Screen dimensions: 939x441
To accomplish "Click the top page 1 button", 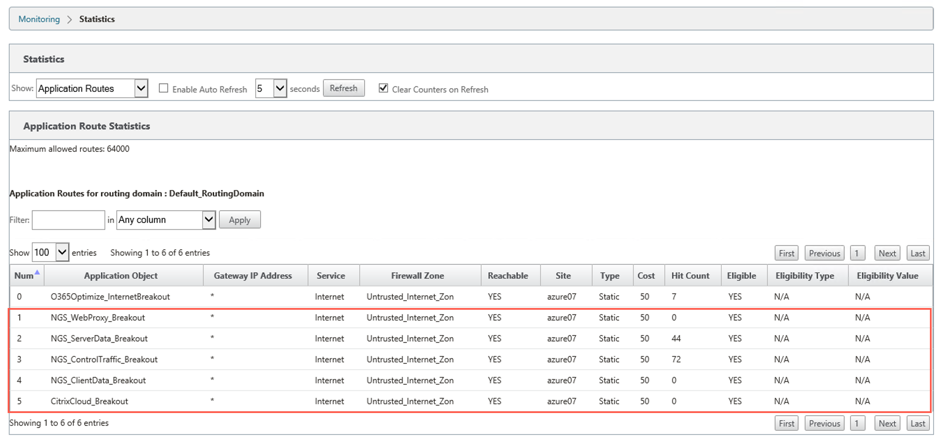I will (x=857, y=253).
